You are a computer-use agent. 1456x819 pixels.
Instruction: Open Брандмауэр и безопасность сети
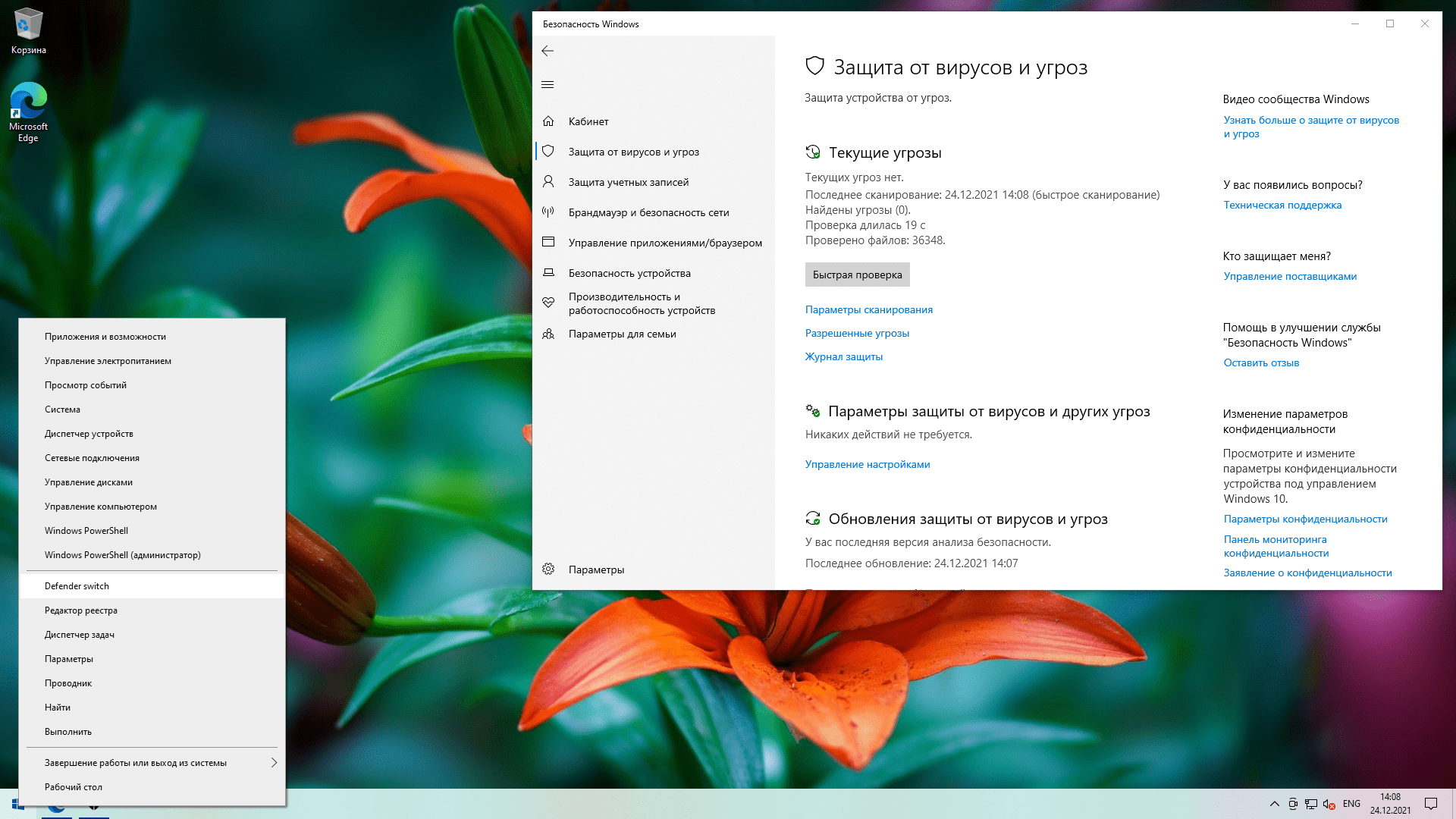point(648,212)
